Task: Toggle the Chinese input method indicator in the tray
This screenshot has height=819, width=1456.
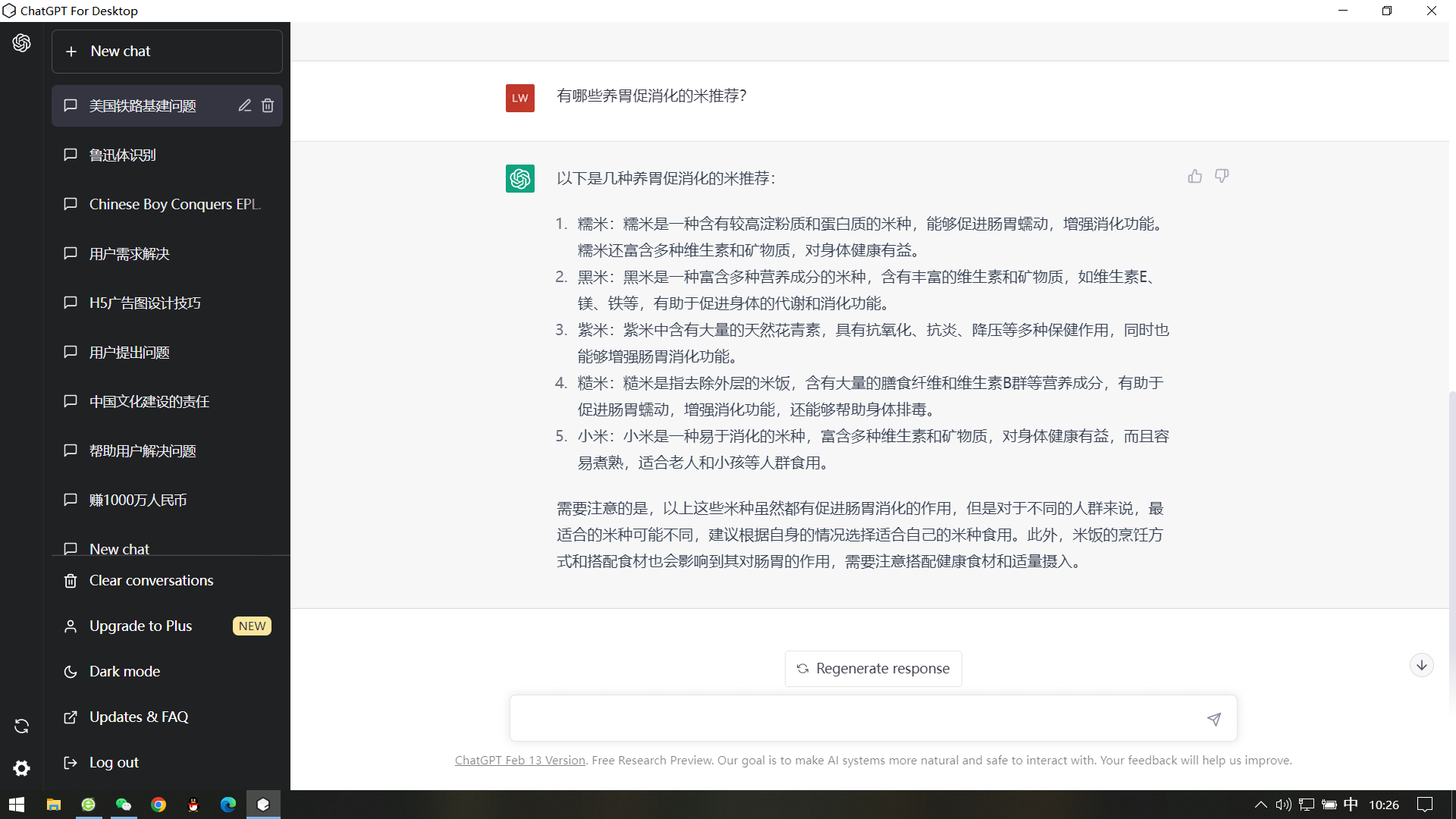Action: (x=1351, y=805)
